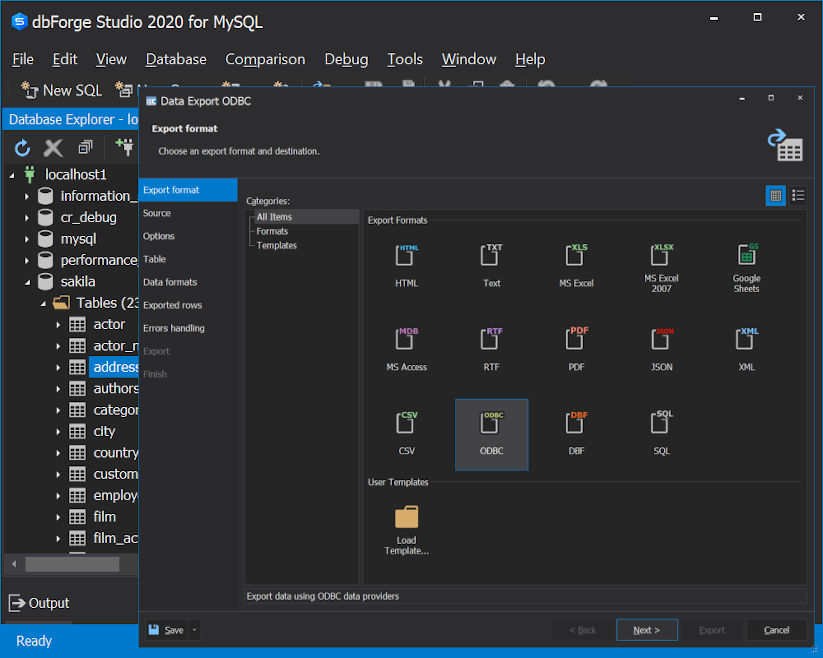Open the Debug menu
Screen dimensions: 823x658
(x=346, y=59)
